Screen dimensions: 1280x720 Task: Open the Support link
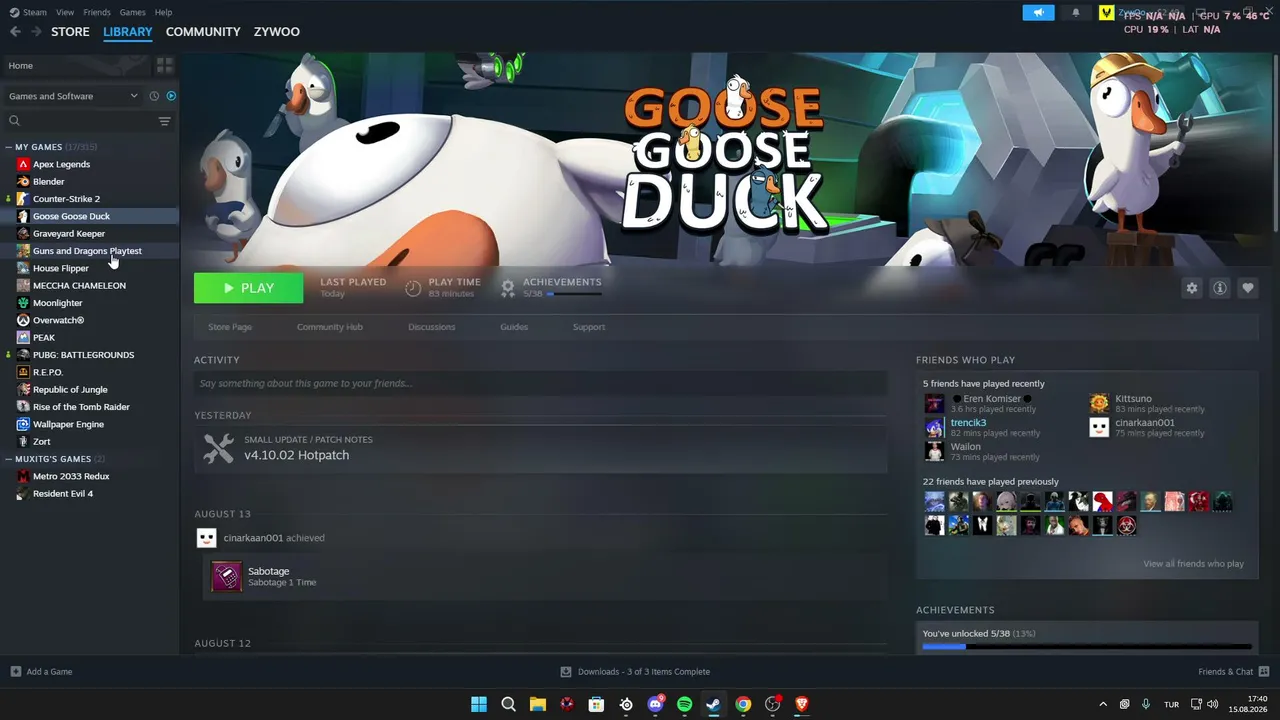pyautogui.click(x=589, y=327)
